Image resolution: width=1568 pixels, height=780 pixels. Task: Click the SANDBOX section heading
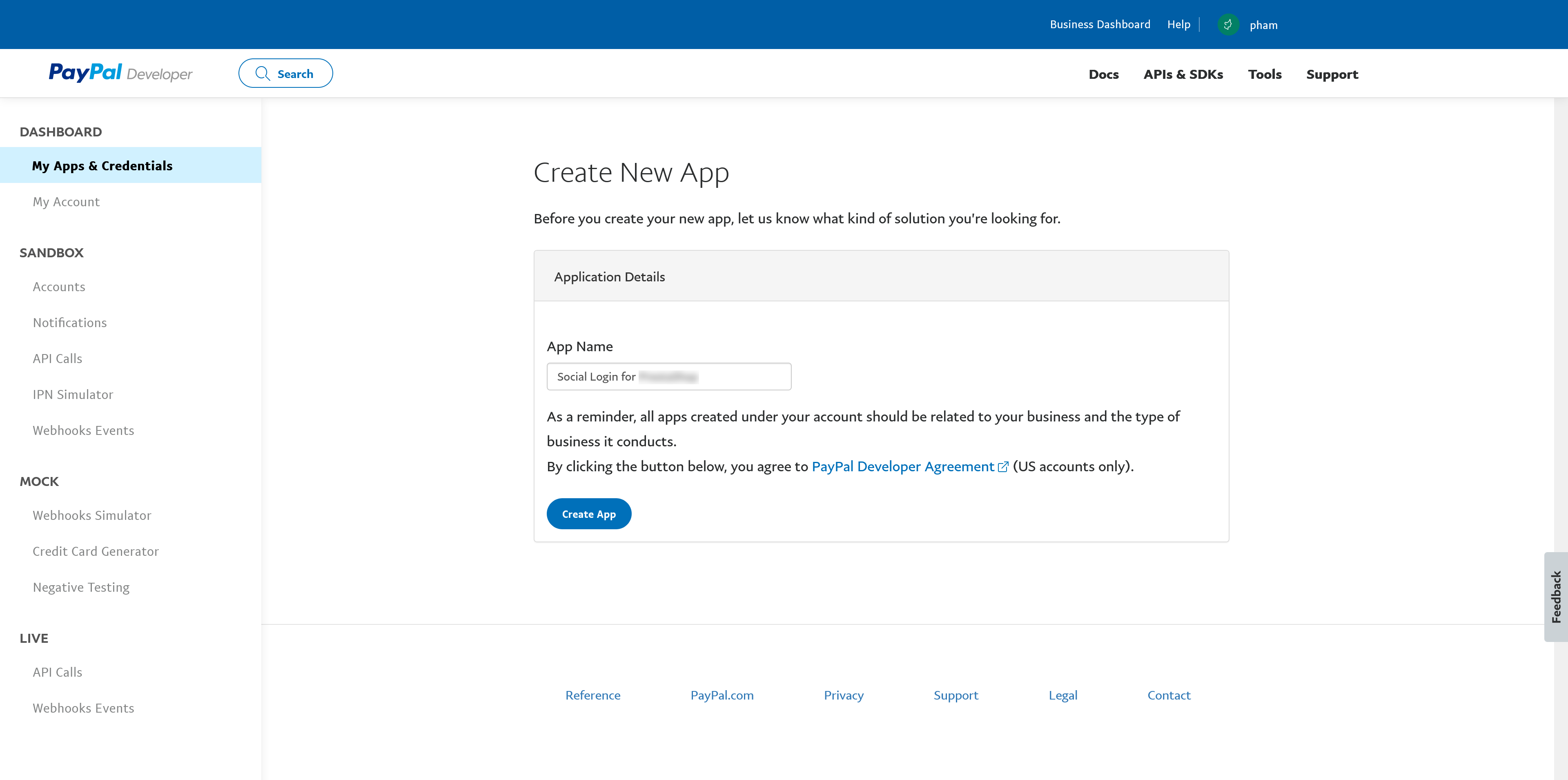click(52, 253)
